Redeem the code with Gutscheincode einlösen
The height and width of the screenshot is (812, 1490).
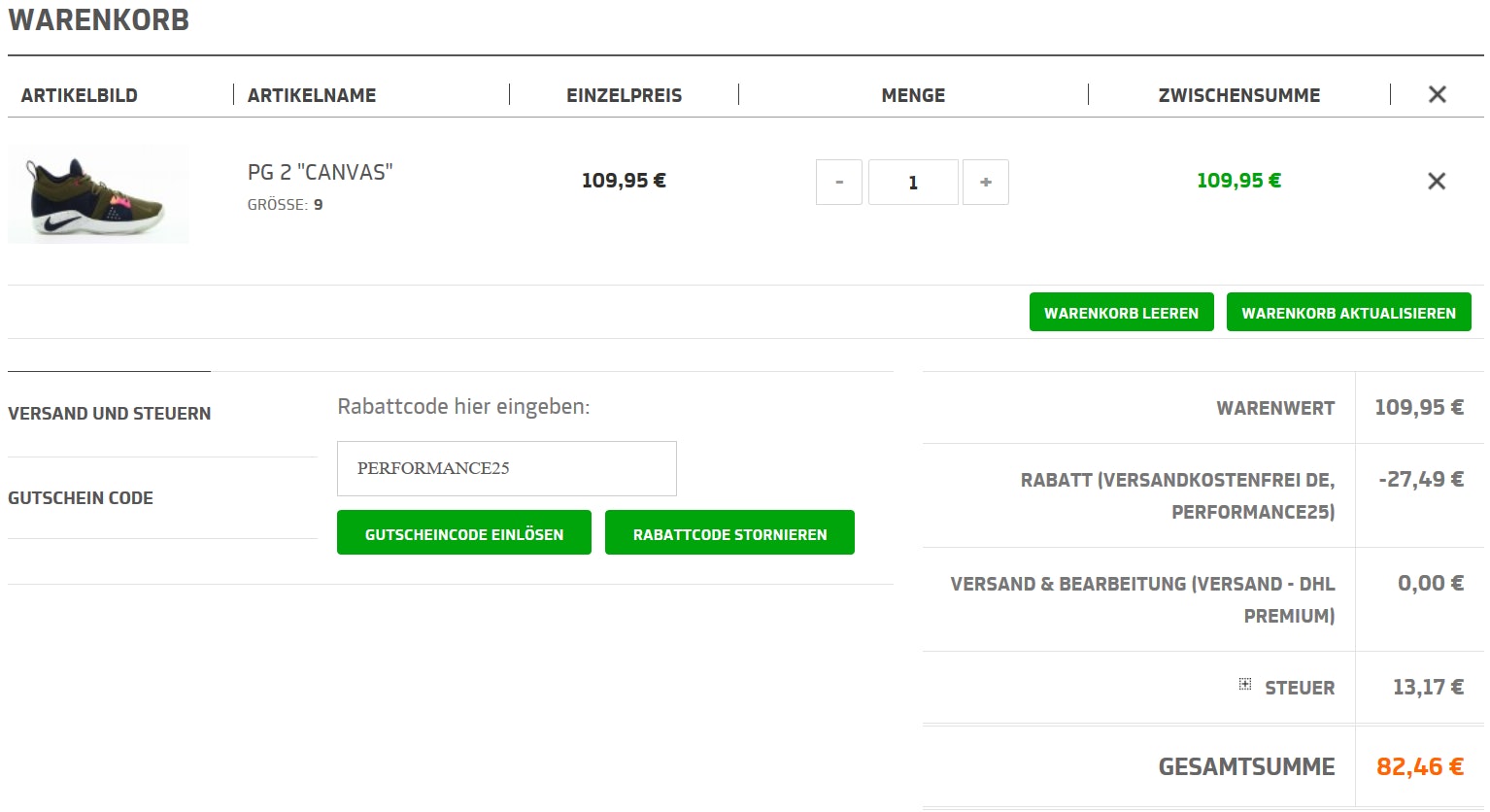463,533
